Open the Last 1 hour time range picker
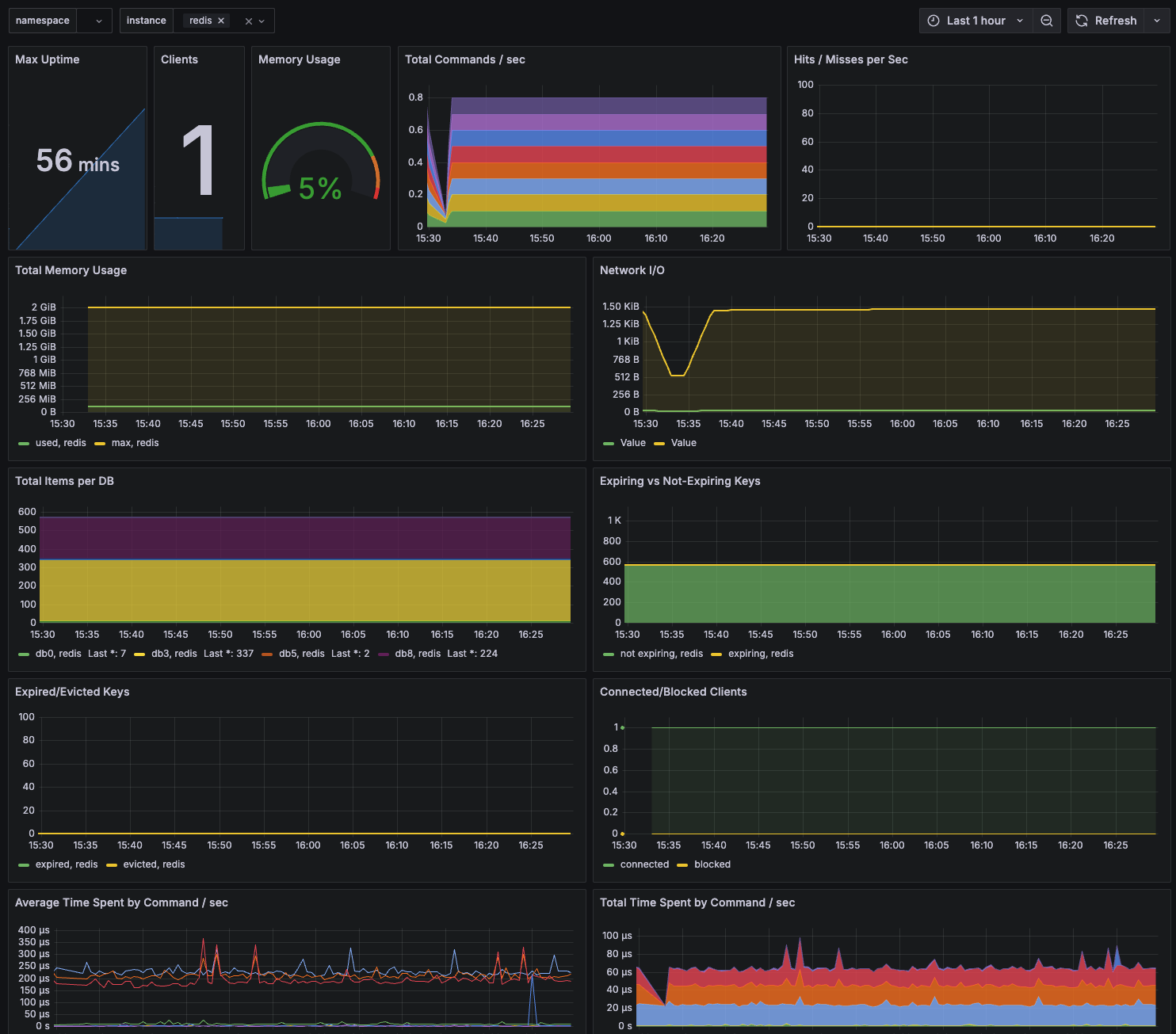 976,21
